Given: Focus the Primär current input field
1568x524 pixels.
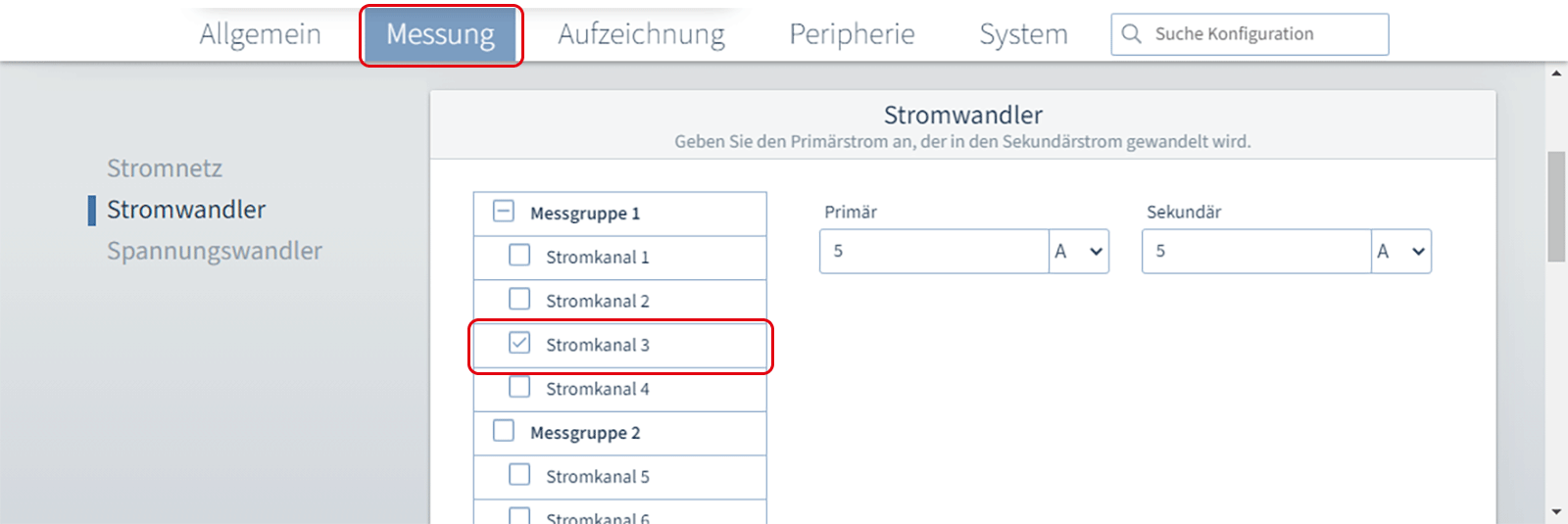Looking at the screenshot, I should (x=934, y=252).
